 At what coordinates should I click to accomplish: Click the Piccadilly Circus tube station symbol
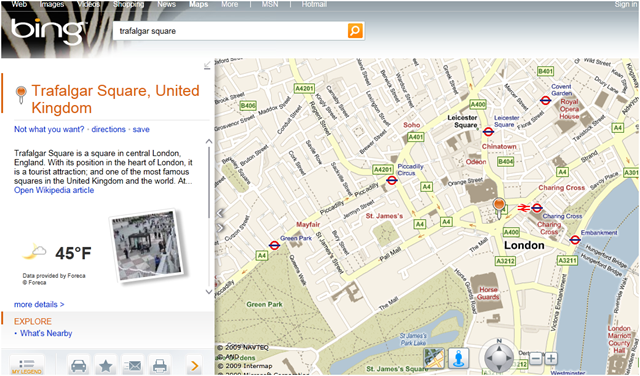pos(392,180)
